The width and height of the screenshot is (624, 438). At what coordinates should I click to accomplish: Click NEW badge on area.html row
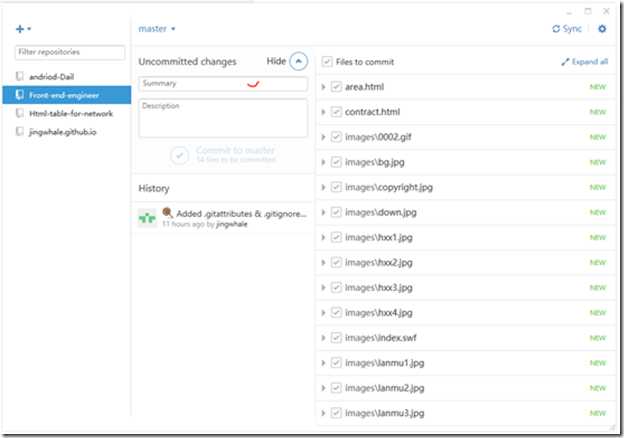click(x=598, y=87)
